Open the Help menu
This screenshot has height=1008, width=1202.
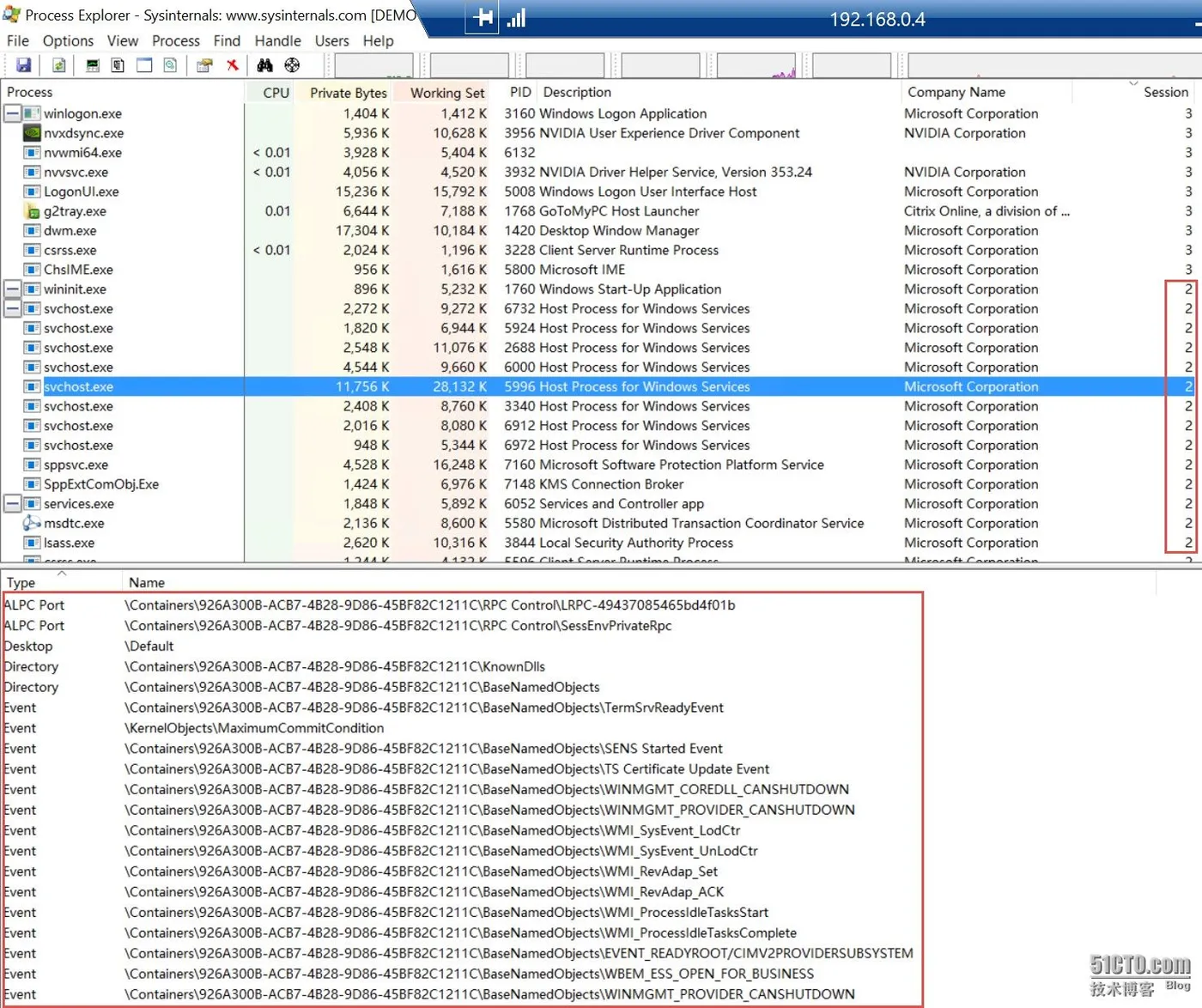tap(378, 41)
